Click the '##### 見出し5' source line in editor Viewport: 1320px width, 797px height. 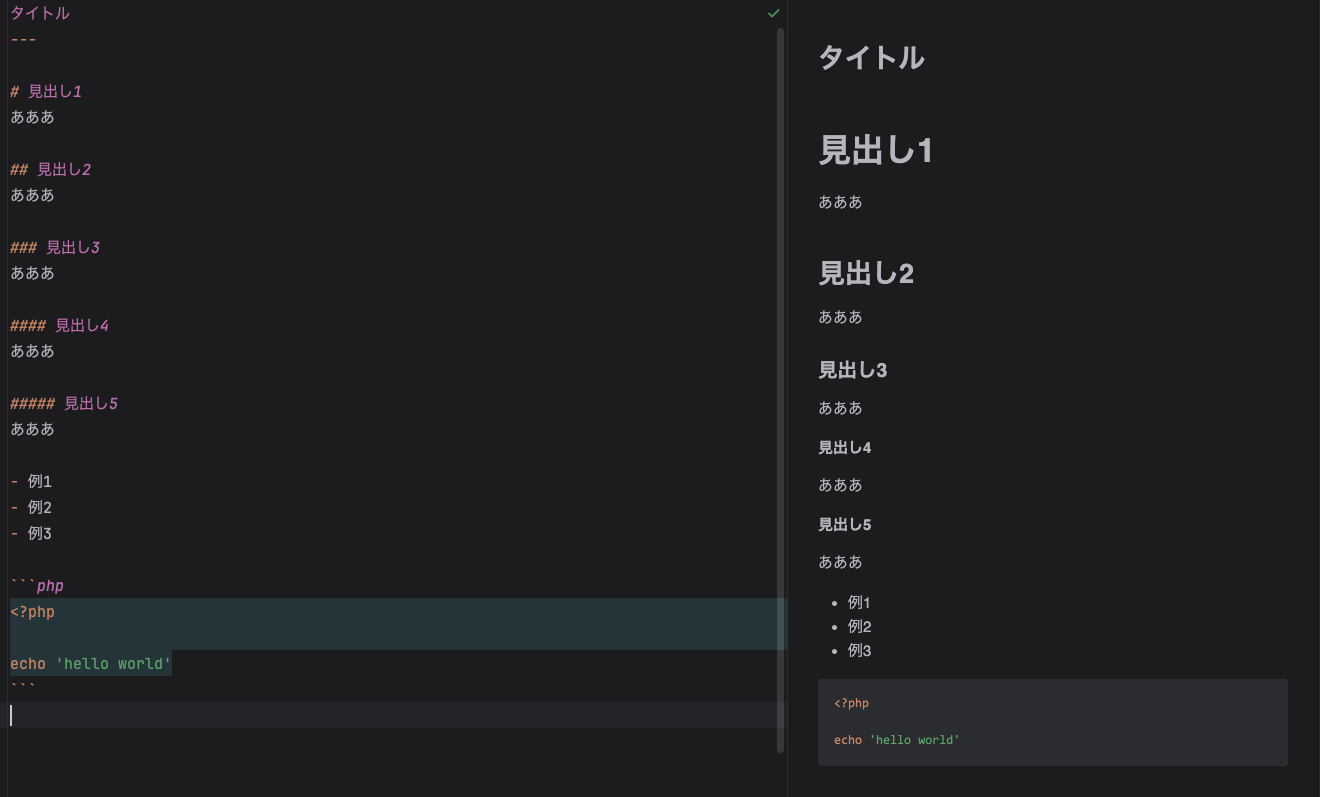pos(64,404)
